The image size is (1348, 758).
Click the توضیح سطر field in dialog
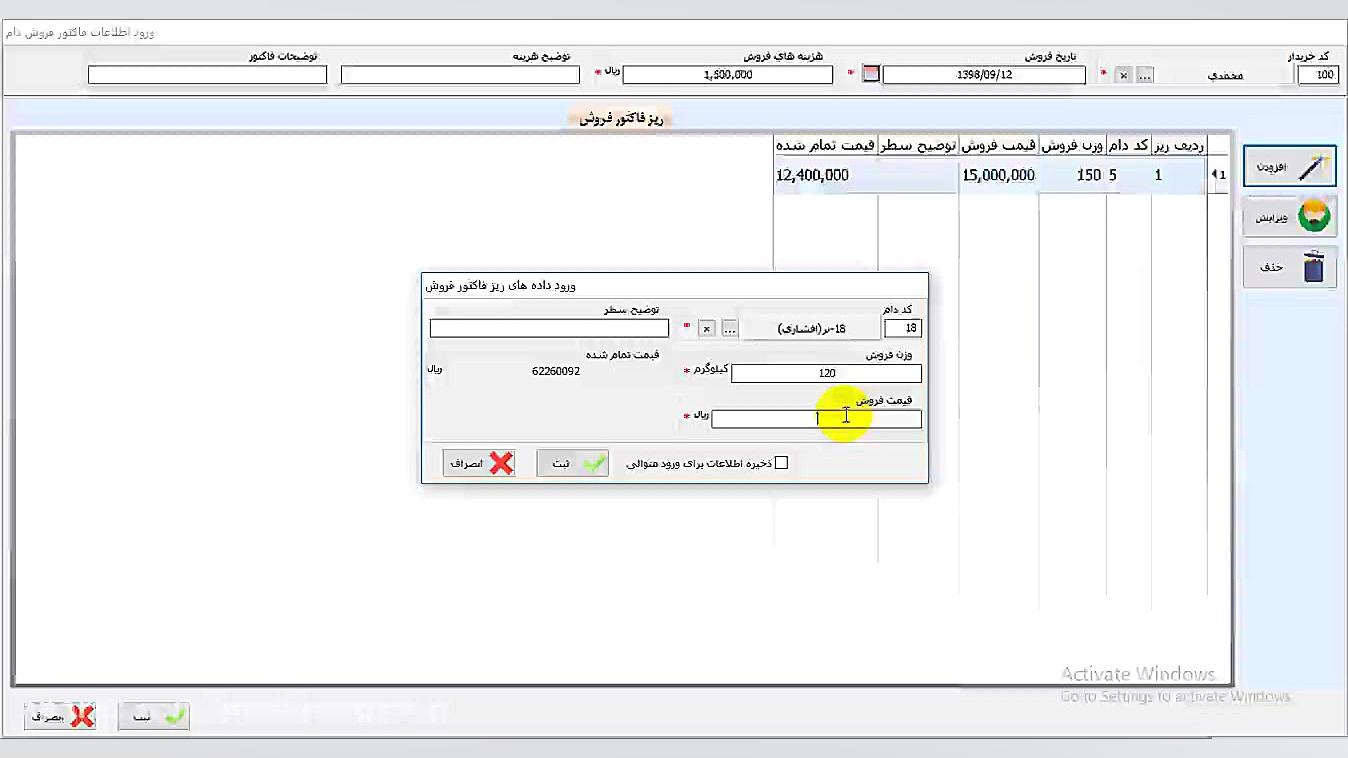549,328
